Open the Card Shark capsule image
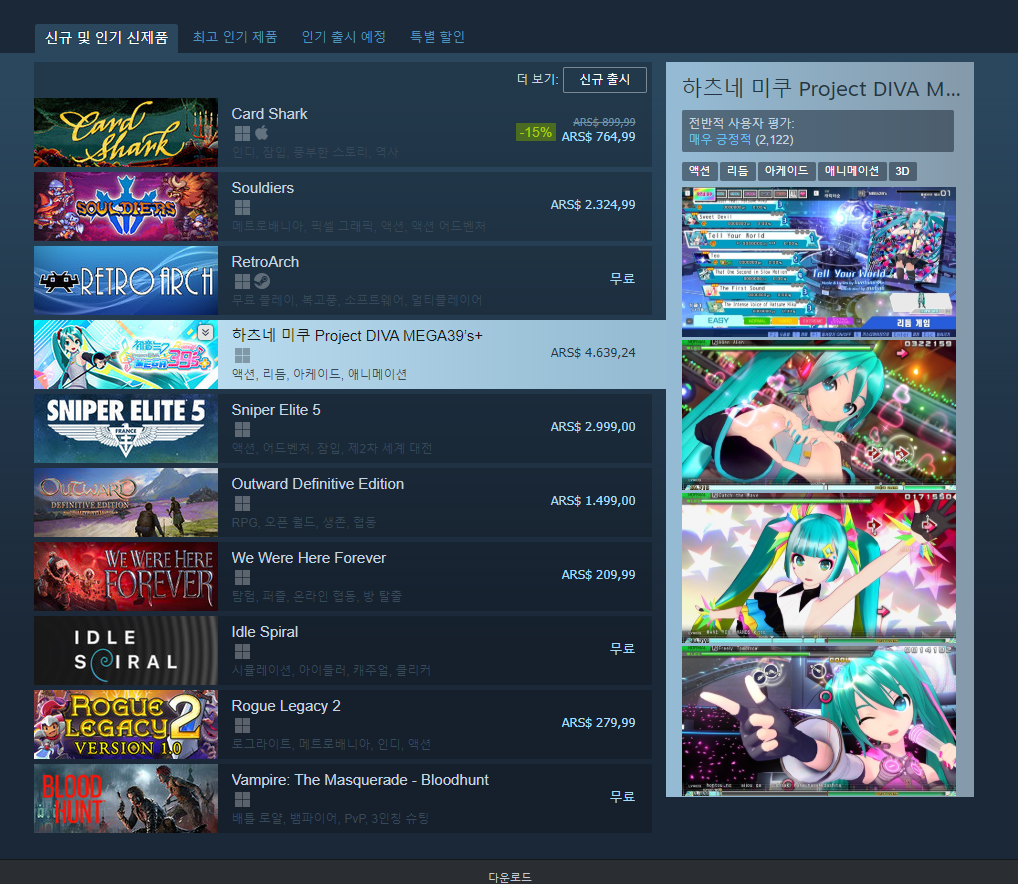 click(x=126, y=132)
